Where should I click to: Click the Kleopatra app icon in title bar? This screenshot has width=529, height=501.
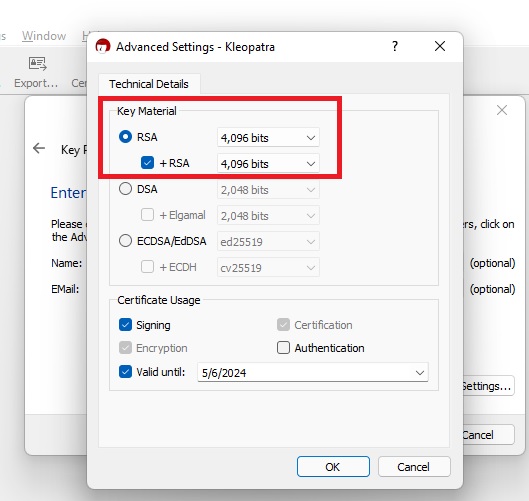(x=103, y=46)
